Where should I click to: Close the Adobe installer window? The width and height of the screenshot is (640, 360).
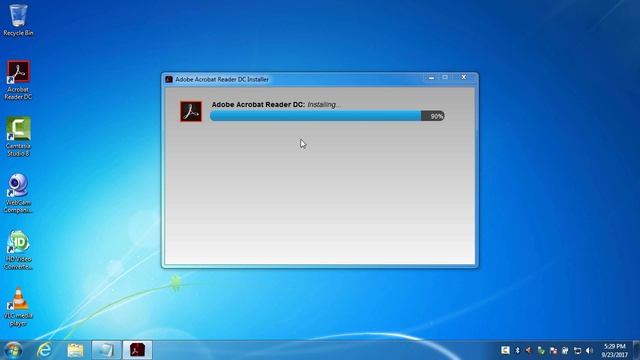click(464, 77)
